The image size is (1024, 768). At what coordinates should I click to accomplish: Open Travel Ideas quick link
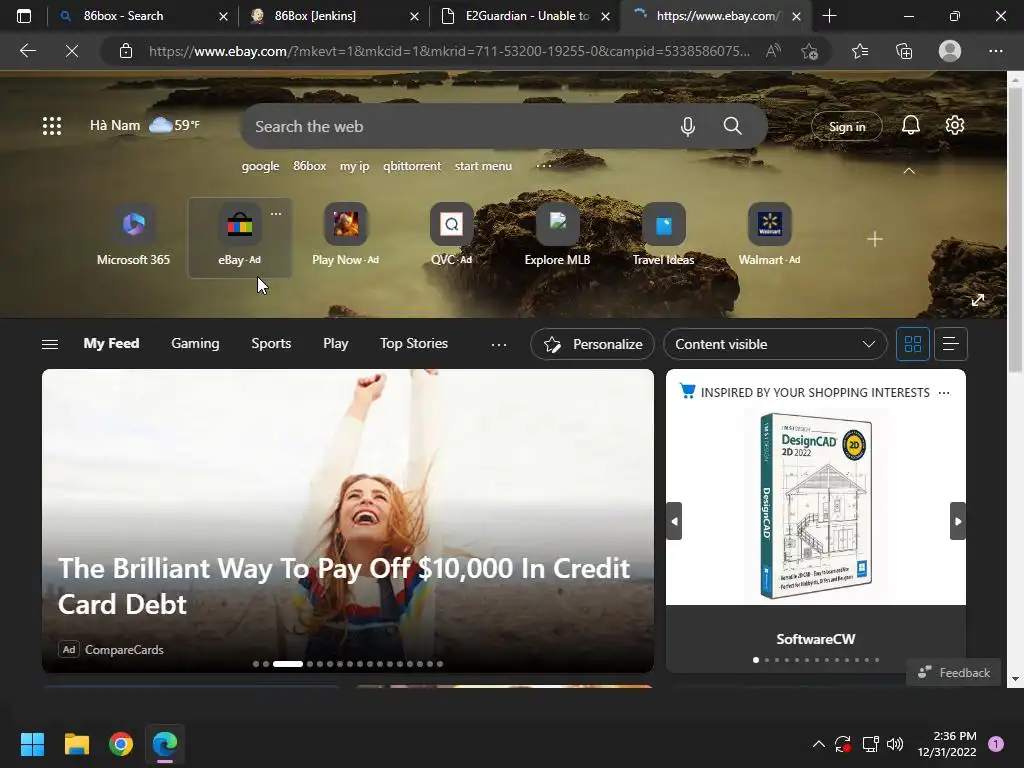(664, 236)
